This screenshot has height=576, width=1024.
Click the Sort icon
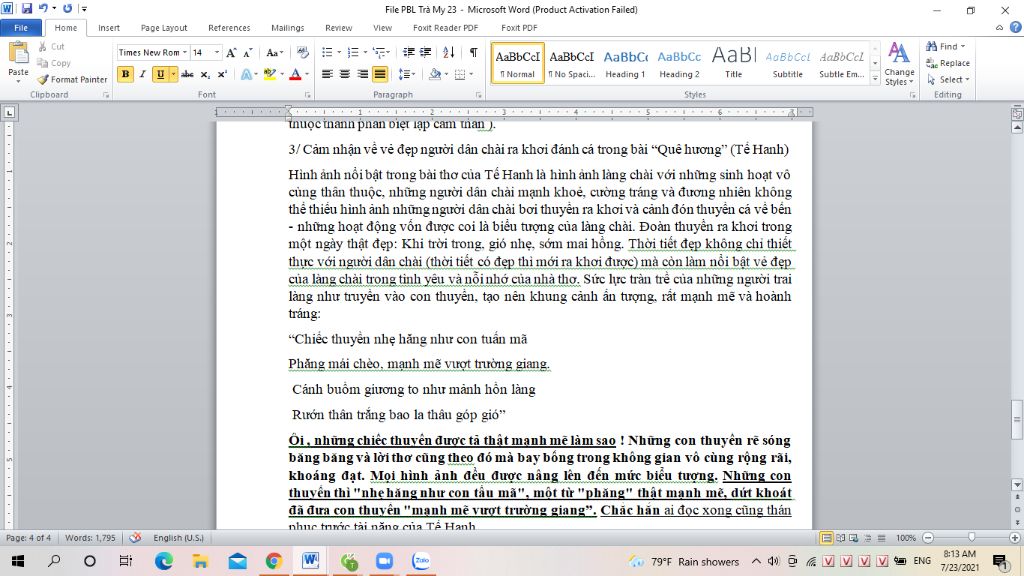point(449,52)
